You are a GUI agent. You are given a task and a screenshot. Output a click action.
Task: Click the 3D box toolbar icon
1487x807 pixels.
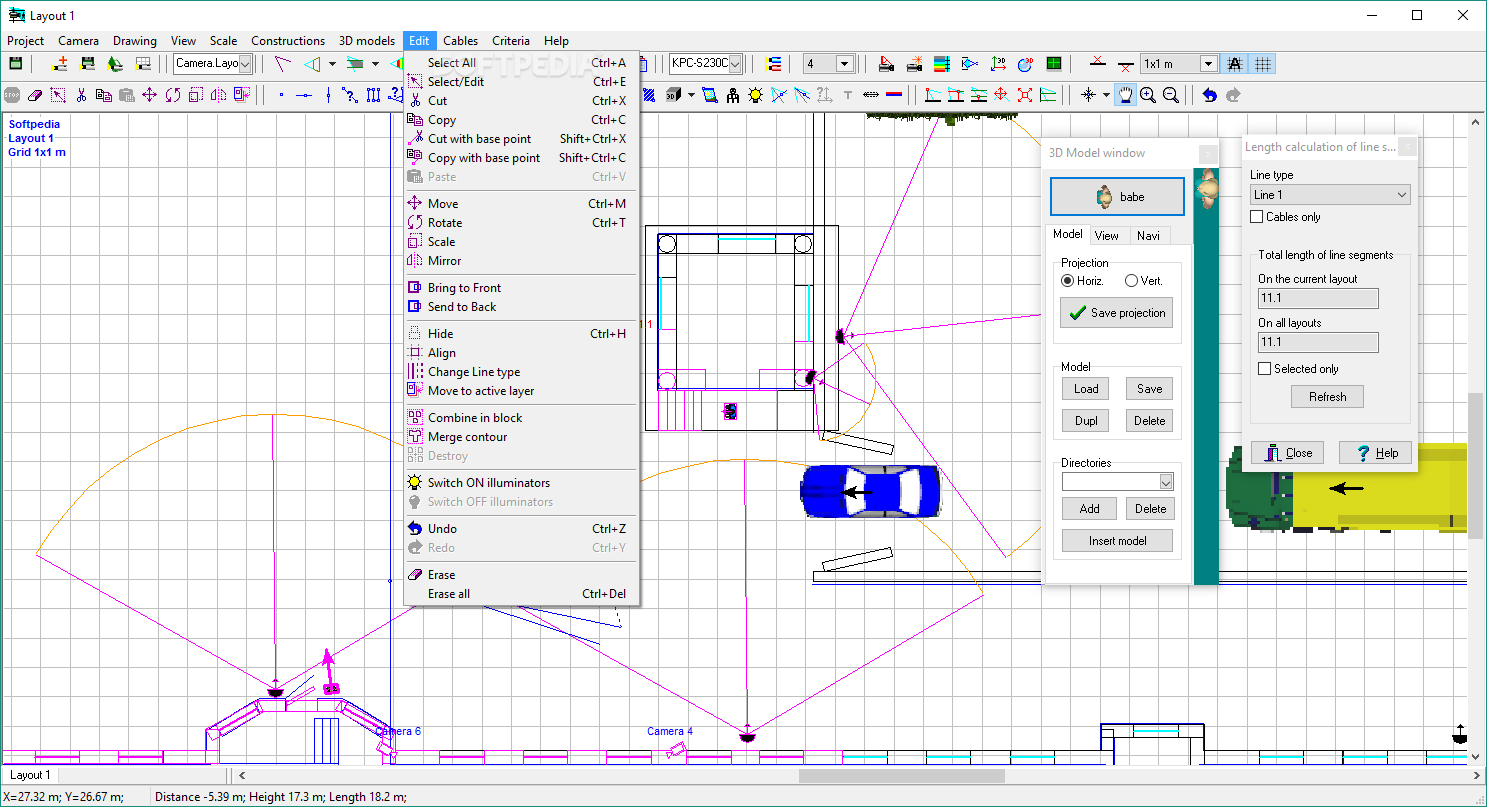click(673, 95)
